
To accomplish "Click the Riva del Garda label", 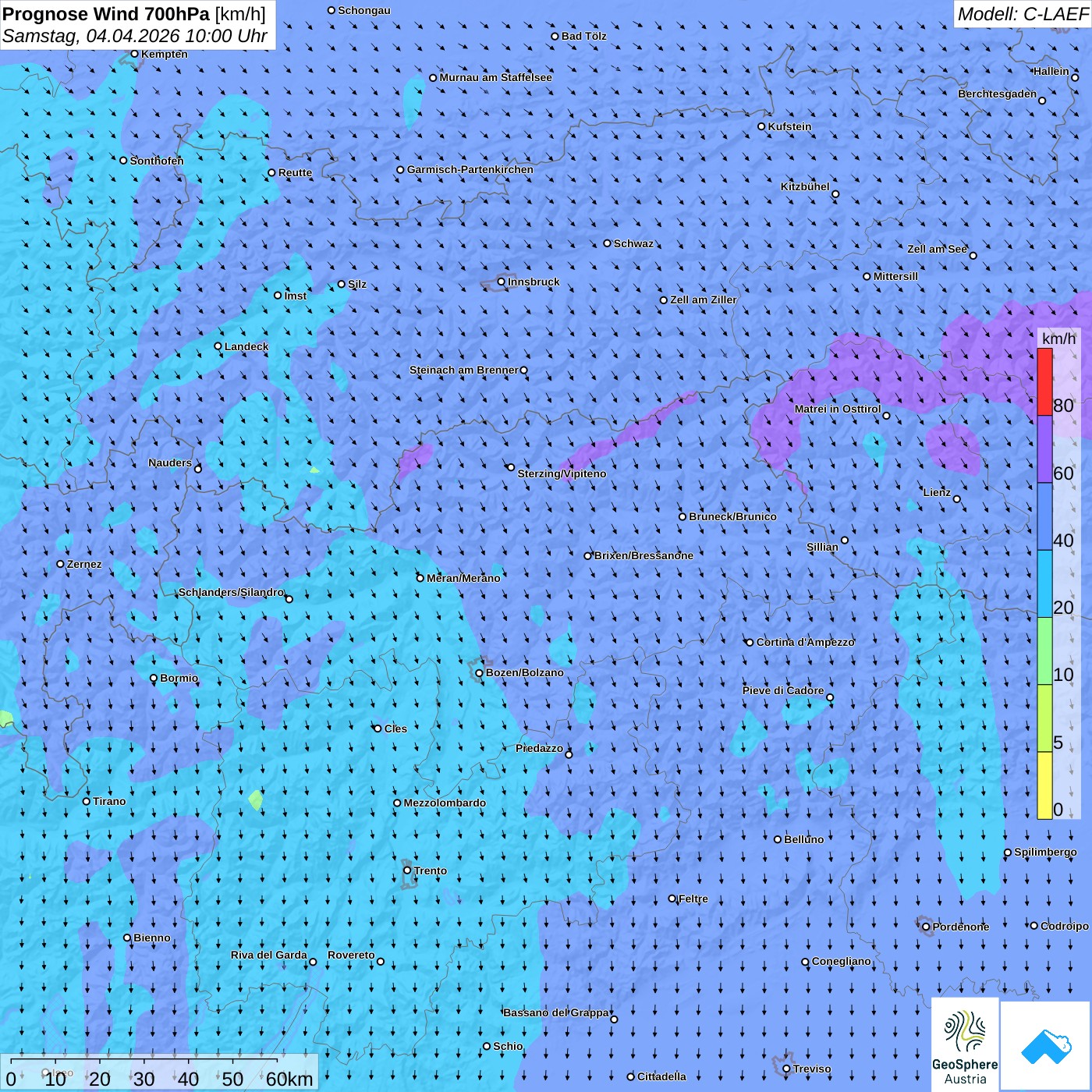I will [x=268, y=955].
